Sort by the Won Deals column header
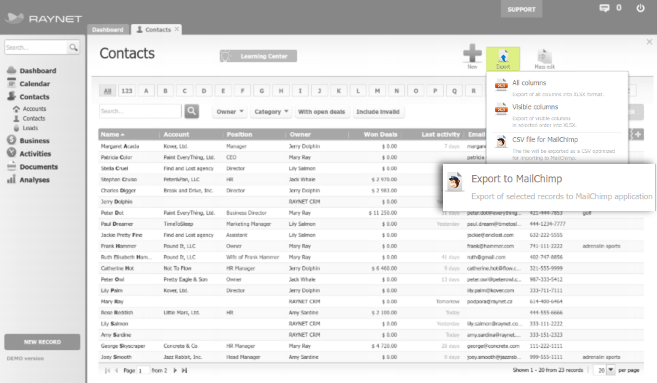This screenshot has width=657, height=383. (x=380, y=135)
